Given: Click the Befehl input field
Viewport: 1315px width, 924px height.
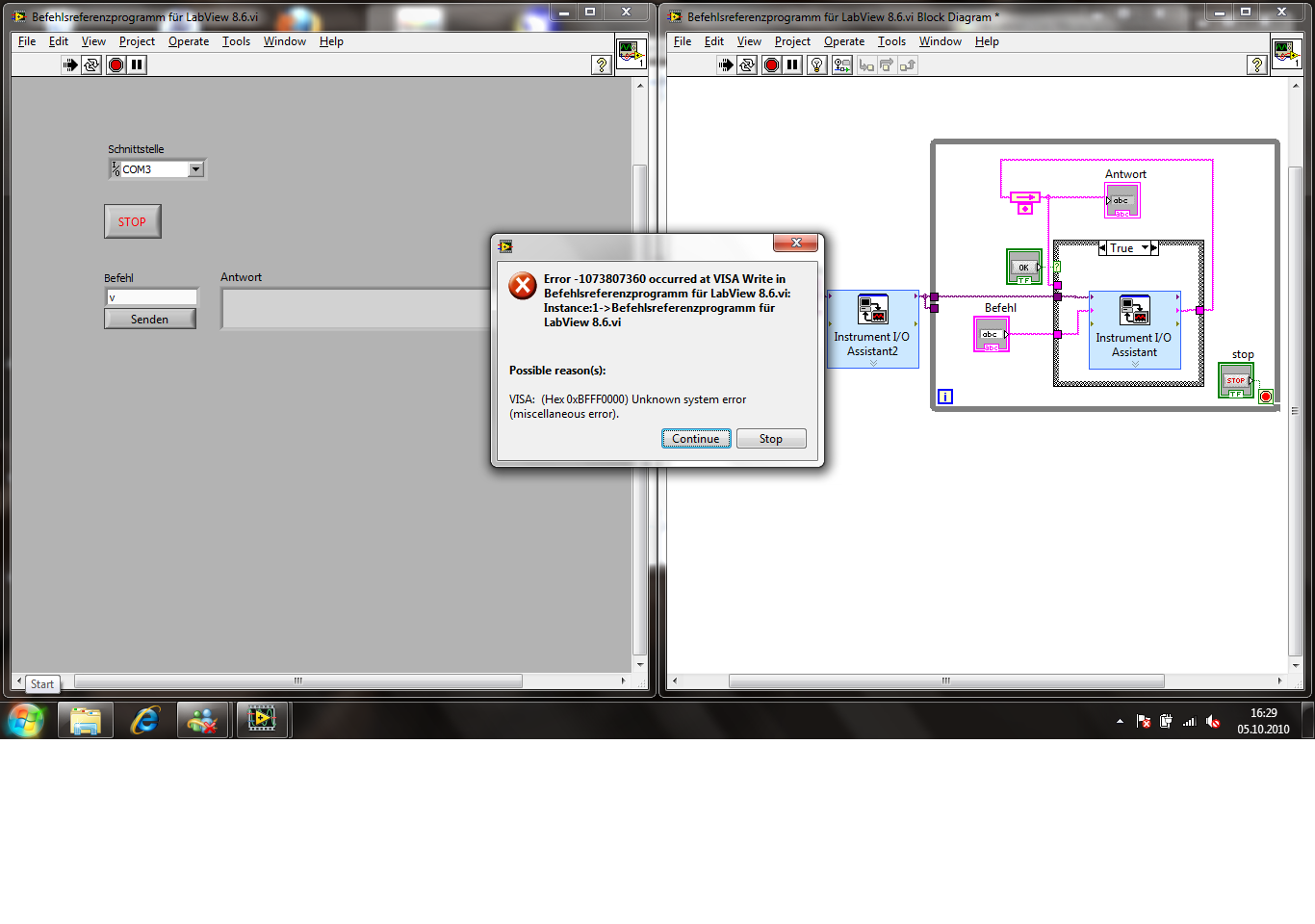Looking at the screenshot, I should (x=152, y=297).
